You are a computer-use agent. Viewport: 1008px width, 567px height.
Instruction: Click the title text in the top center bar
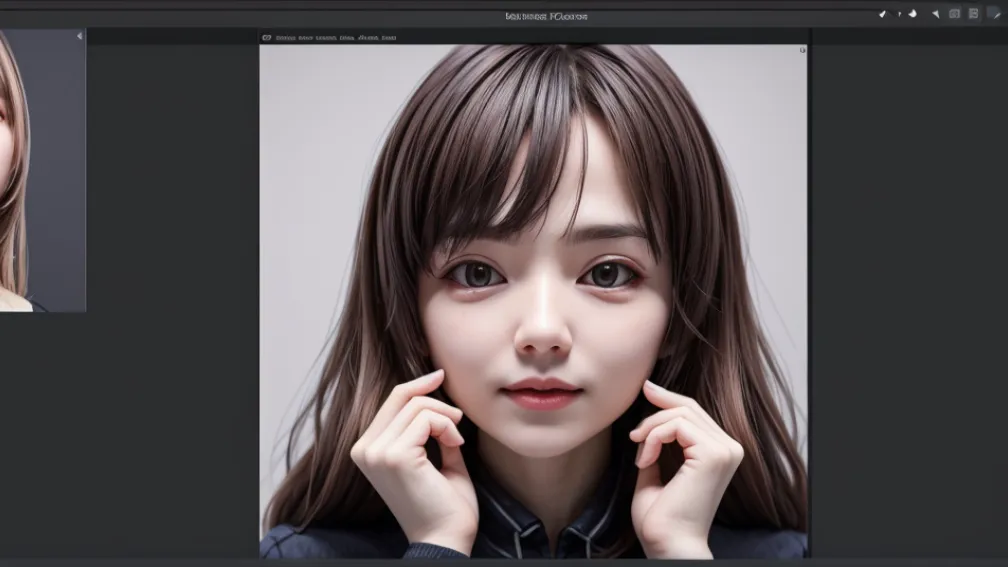[546, 16]
